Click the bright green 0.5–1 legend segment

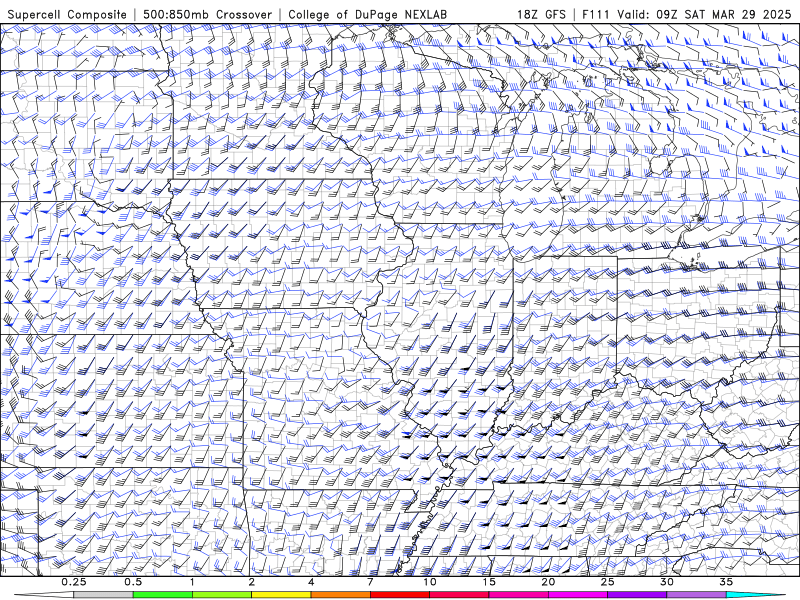163,595
